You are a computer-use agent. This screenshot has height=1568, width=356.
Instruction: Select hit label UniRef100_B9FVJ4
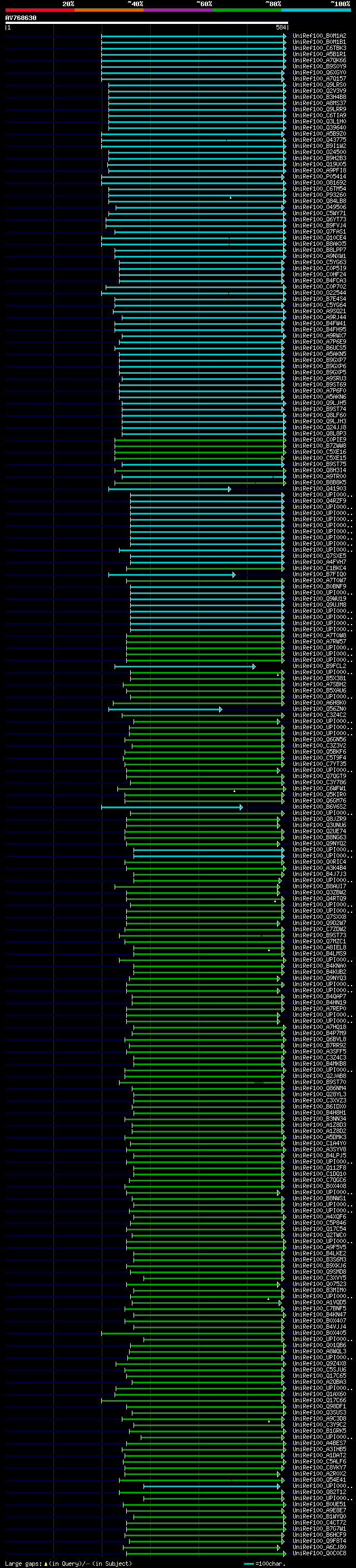click(319, 226)
